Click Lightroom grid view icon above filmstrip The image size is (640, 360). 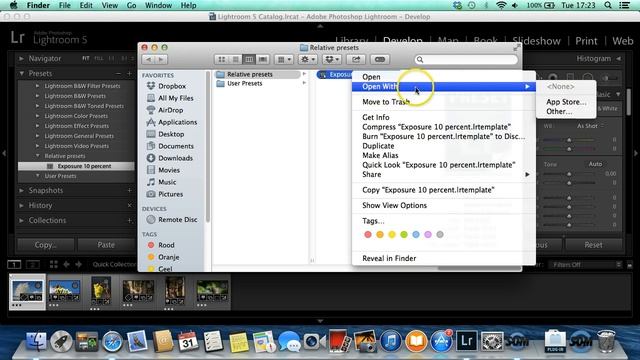[53, 264]
